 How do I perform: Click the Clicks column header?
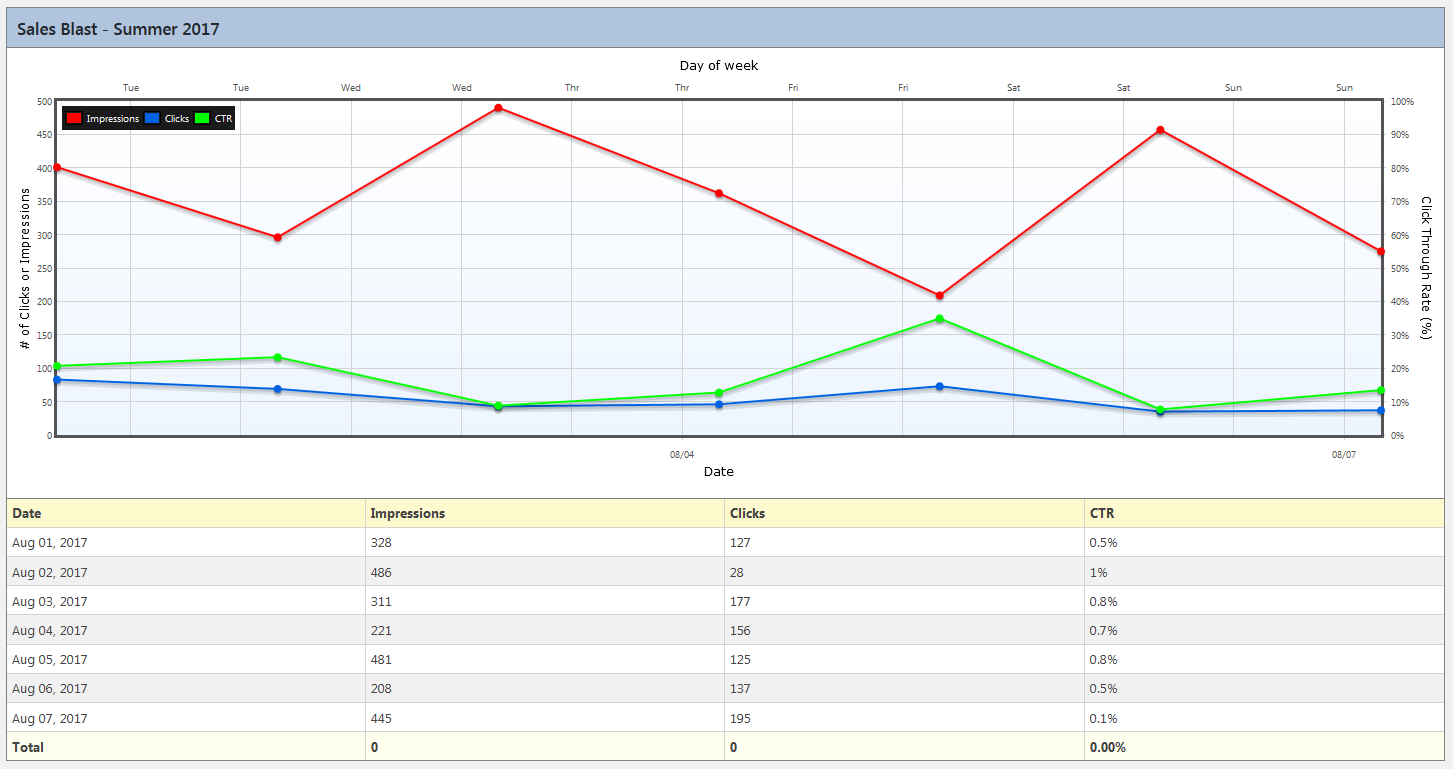[747, 513]
